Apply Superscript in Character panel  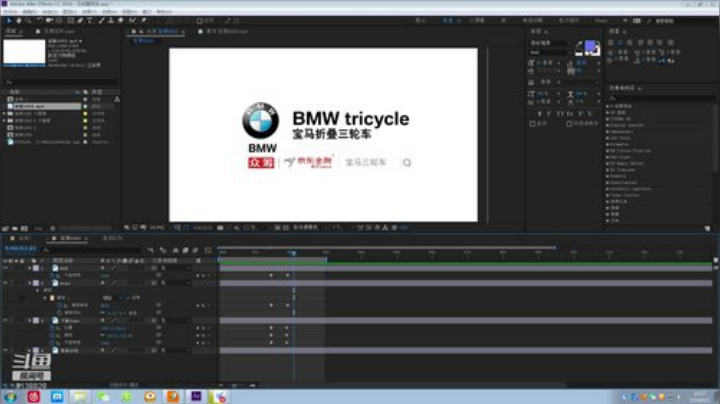580,113
